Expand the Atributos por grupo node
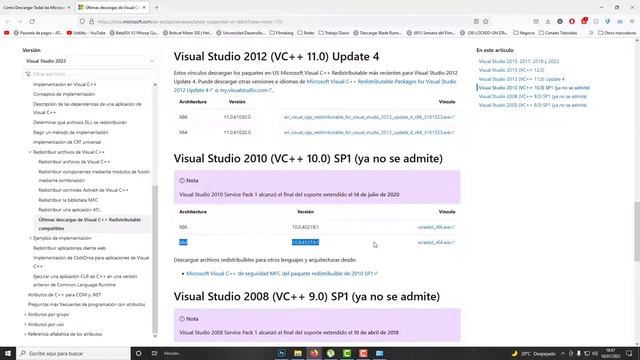The image size is (640, 360). (x=25, y=315)
